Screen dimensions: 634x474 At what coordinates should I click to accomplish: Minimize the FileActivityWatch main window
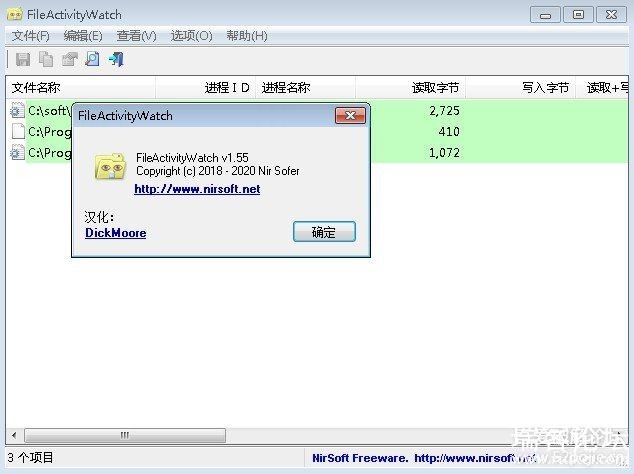click(x=545, y=15)
